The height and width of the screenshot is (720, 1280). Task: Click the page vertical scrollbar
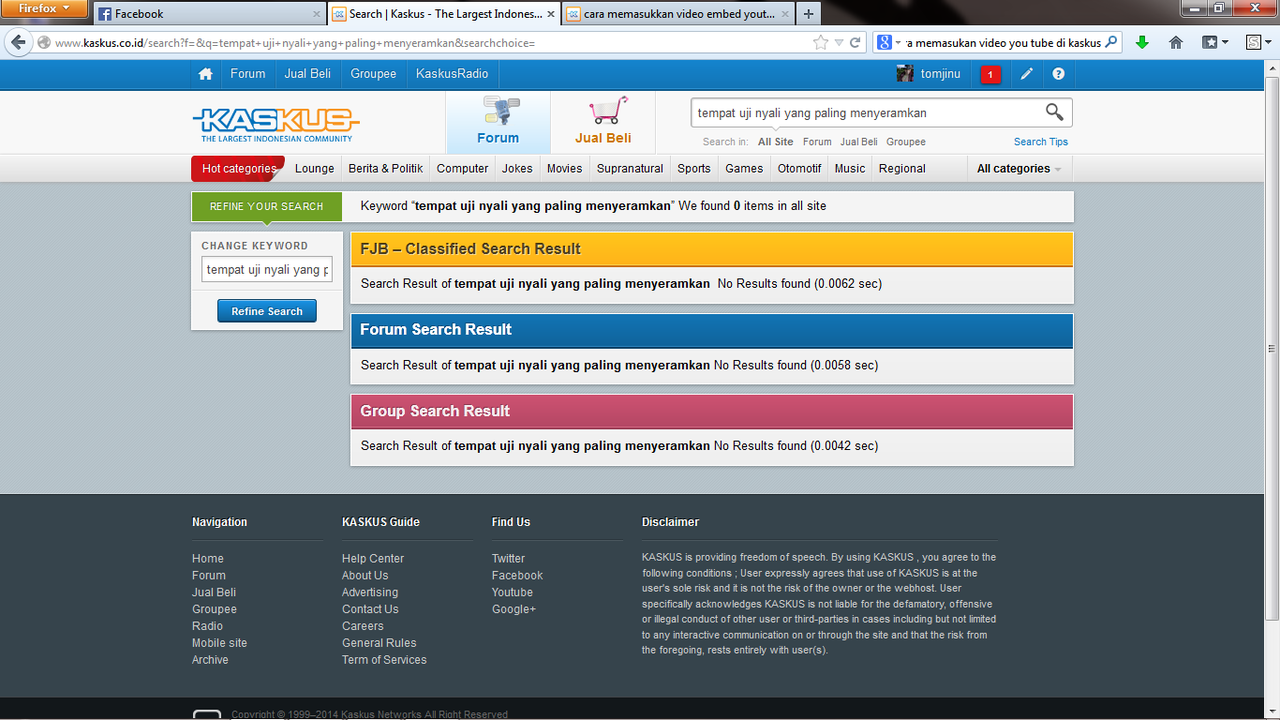1272,350
